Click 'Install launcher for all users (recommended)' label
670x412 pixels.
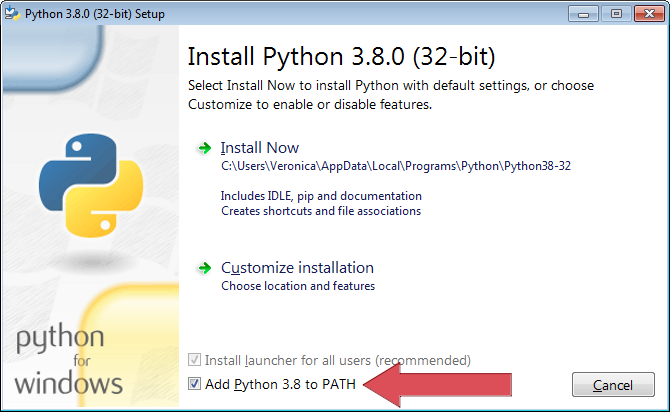(x=338, y=360)
